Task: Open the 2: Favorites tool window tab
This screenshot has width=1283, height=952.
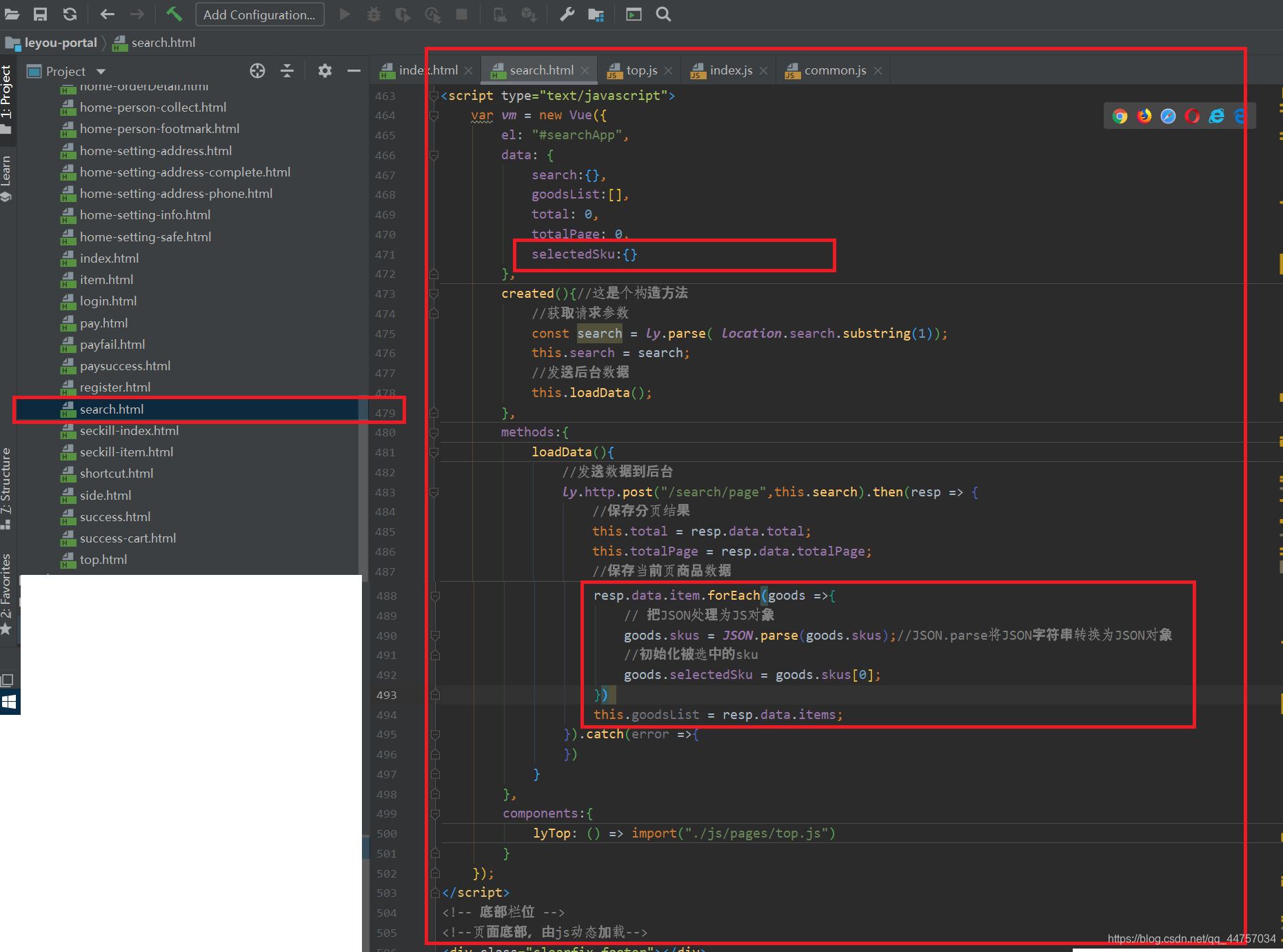Action: click(x=7, y=594)
